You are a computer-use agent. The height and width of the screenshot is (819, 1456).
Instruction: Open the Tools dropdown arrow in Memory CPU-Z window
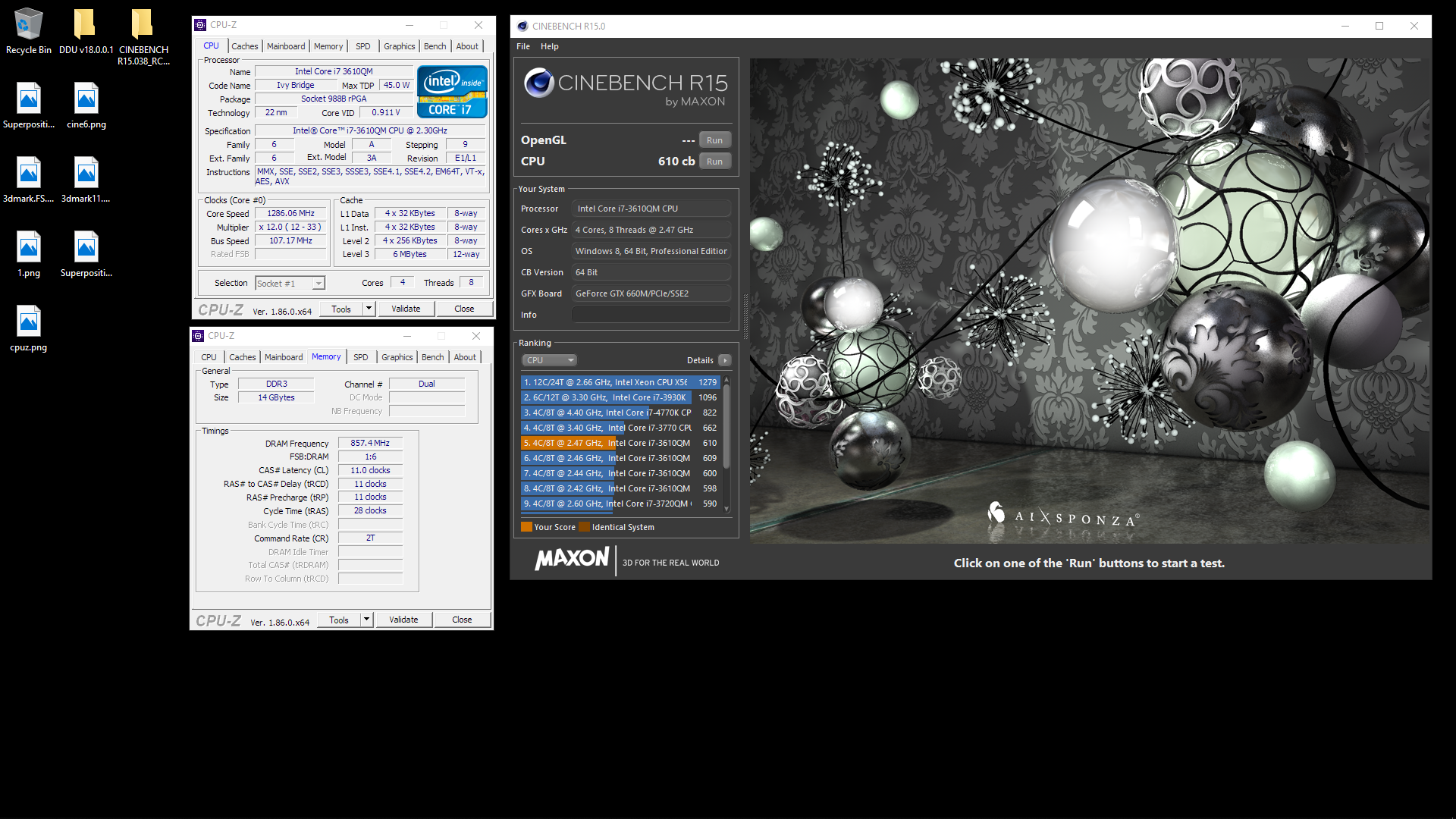(x=366, y=620)
